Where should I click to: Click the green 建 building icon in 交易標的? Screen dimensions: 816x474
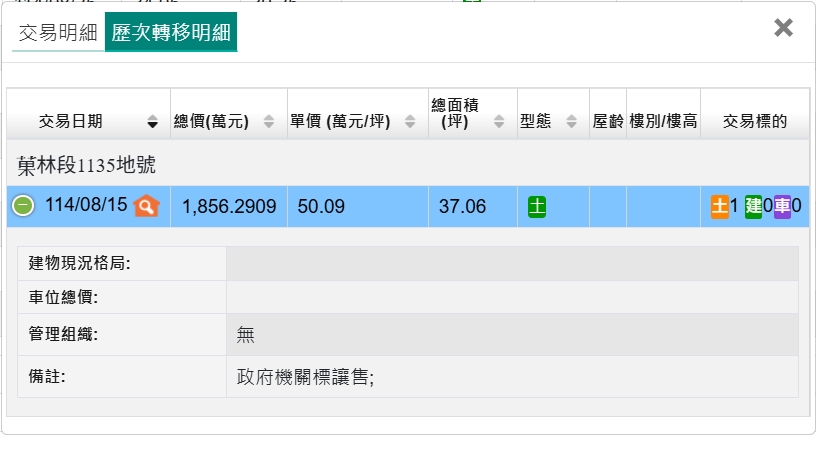[753, 206]
